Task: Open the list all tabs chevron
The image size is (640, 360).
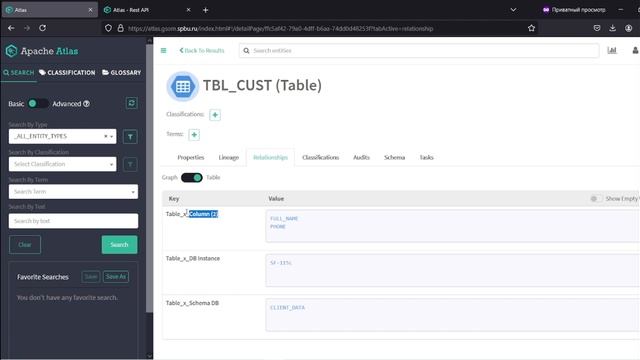Action: click(513, 10)
